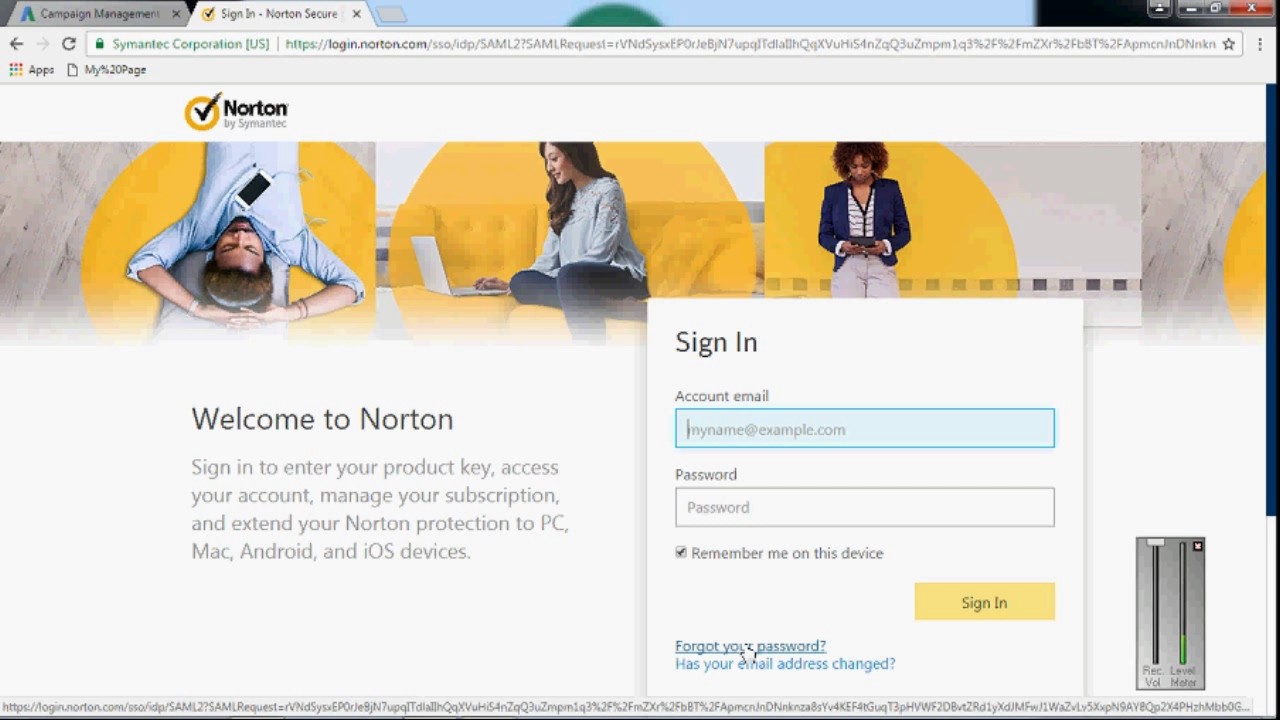The width and height of the screenshot is (1280, 720).
Task: Open Has your email address changed link
Action: click(785, 664)
